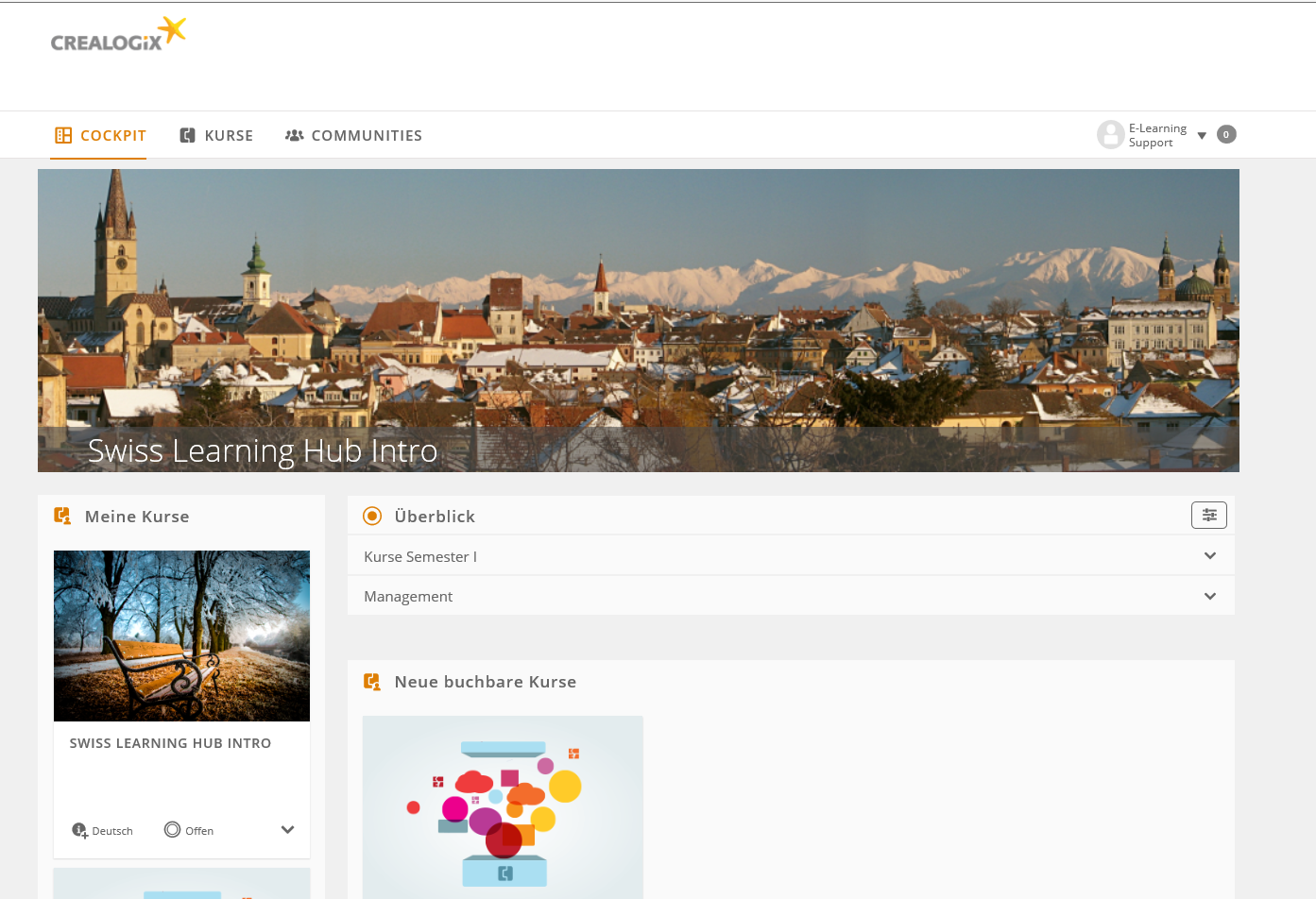The height and width of the screenshot is (899, 1316).
Task: Click the Überblick radio circle icon
Action: click(x=372, y=516)
